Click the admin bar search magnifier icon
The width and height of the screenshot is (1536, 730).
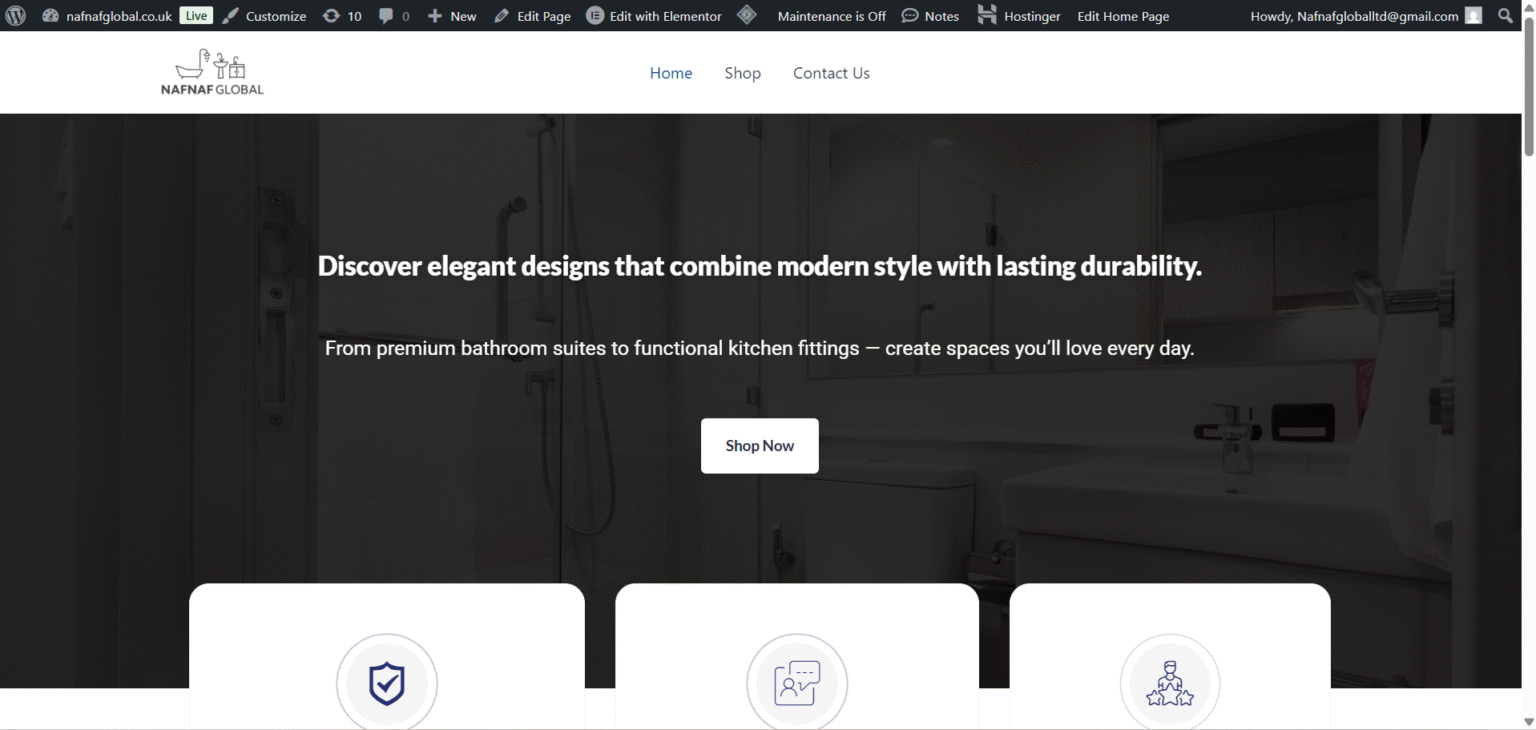1506,16
